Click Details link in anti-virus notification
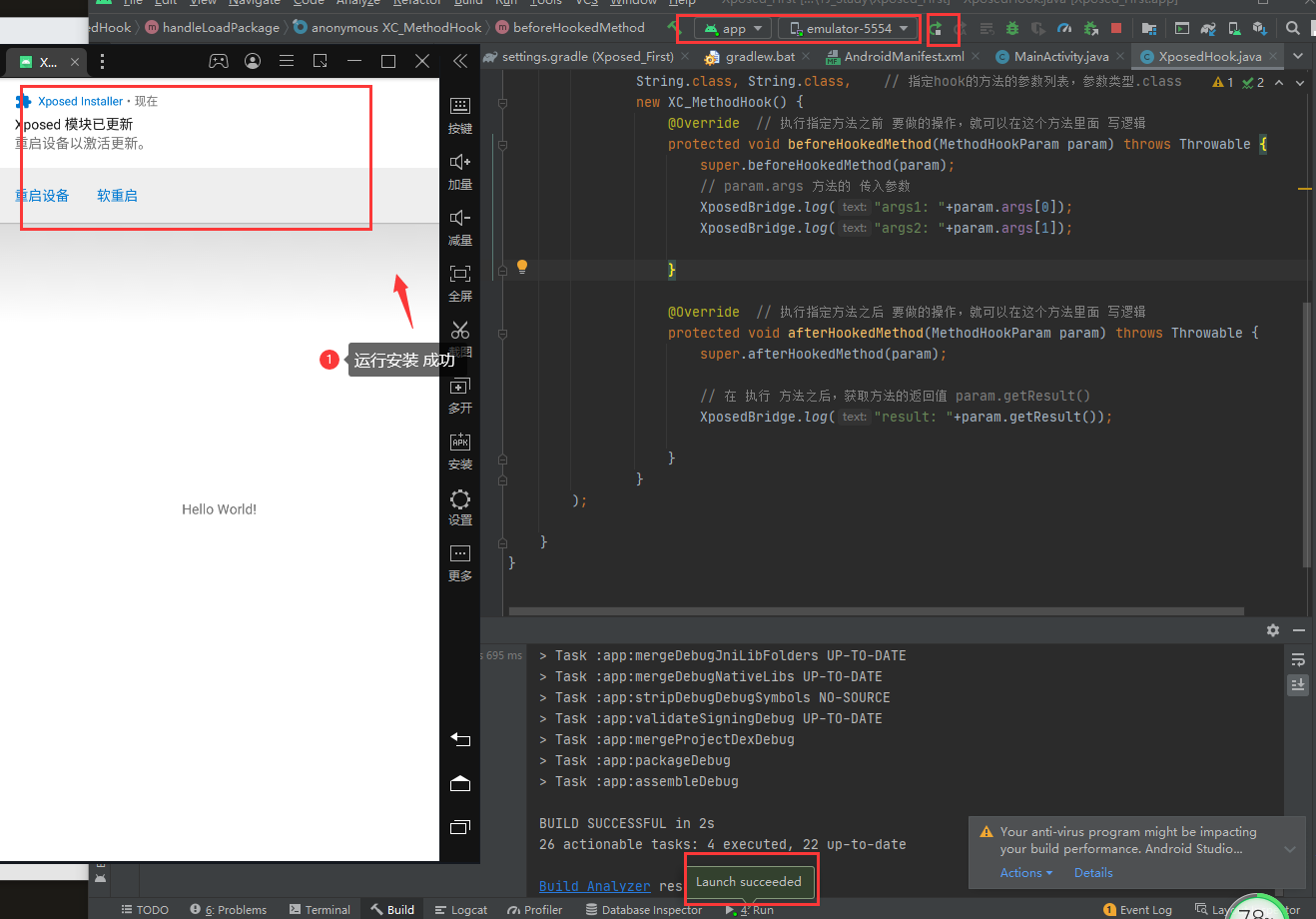Viewport: 1316px width, 919px height. click(x=1093, y=872)
